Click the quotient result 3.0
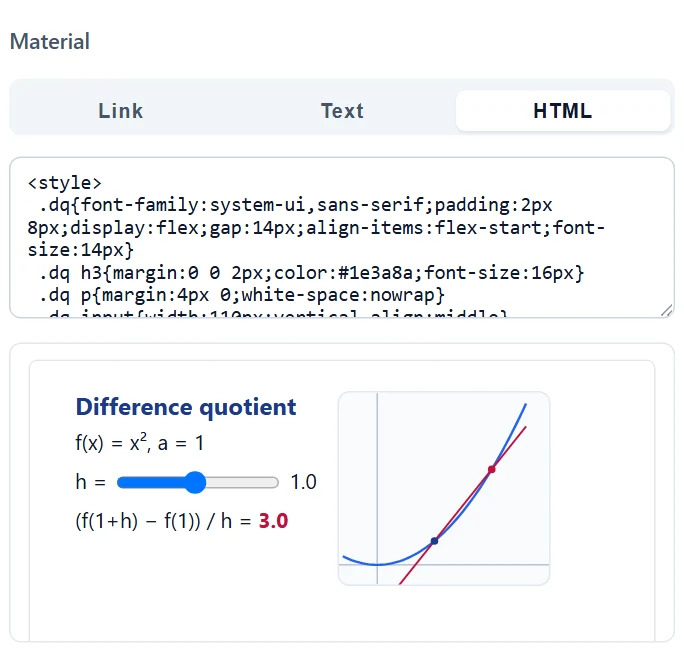Screen dimensions: 684x663 (274, 521)
